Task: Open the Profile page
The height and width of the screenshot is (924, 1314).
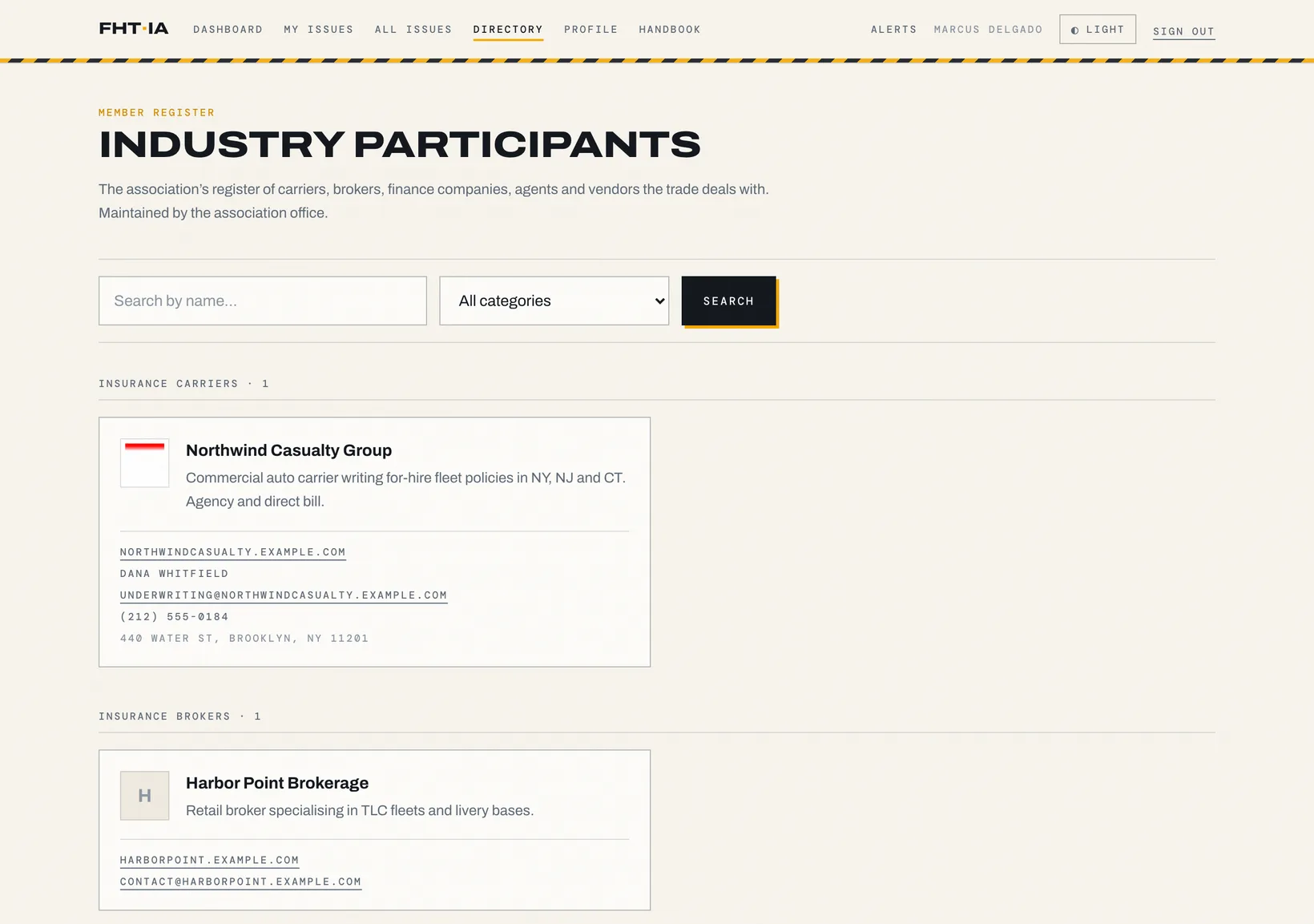Action: tap(590, 30)
